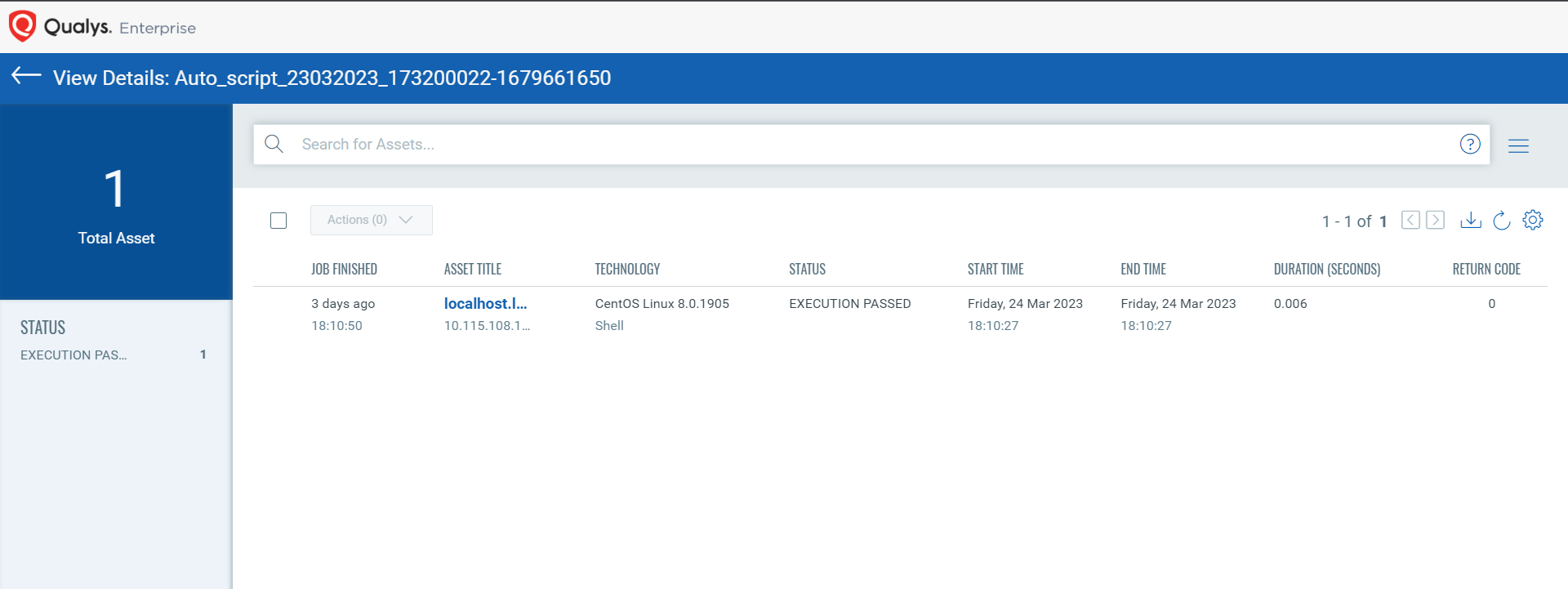Expand the Actions (0) dropdown
1568x589 pixels.
click(x=372, y=220)
